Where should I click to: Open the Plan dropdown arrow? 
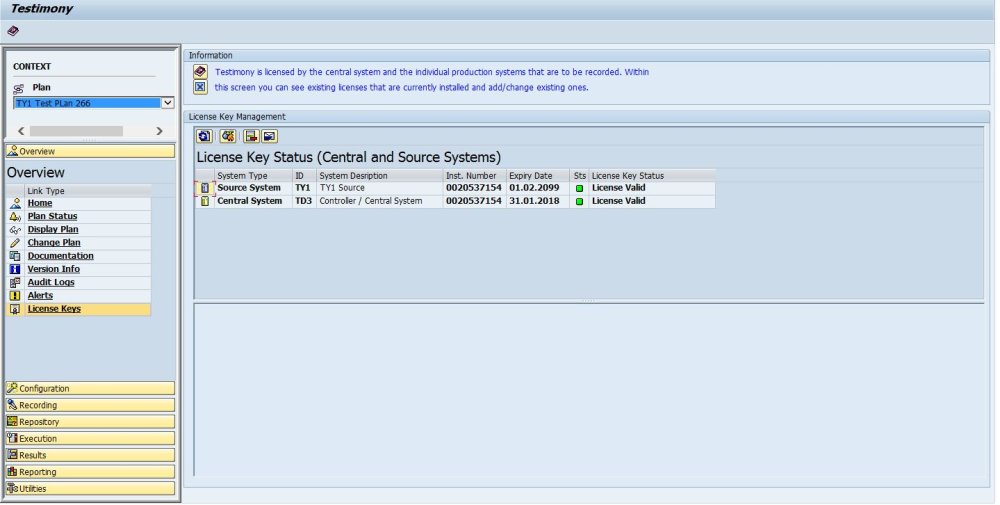click(168, 103)
